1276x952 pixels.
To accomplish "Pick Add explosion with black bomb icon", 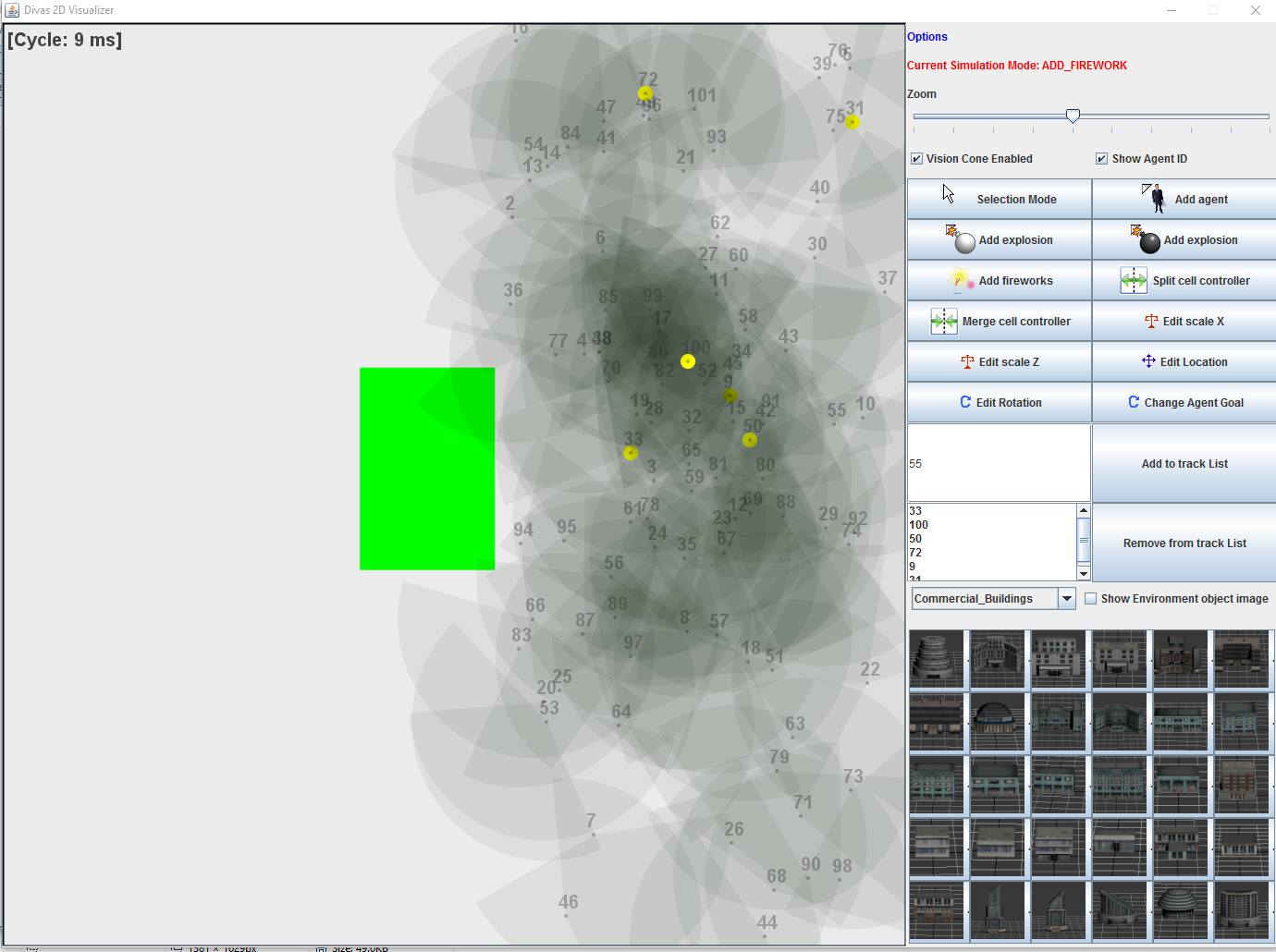I will tap(1184, 239).
